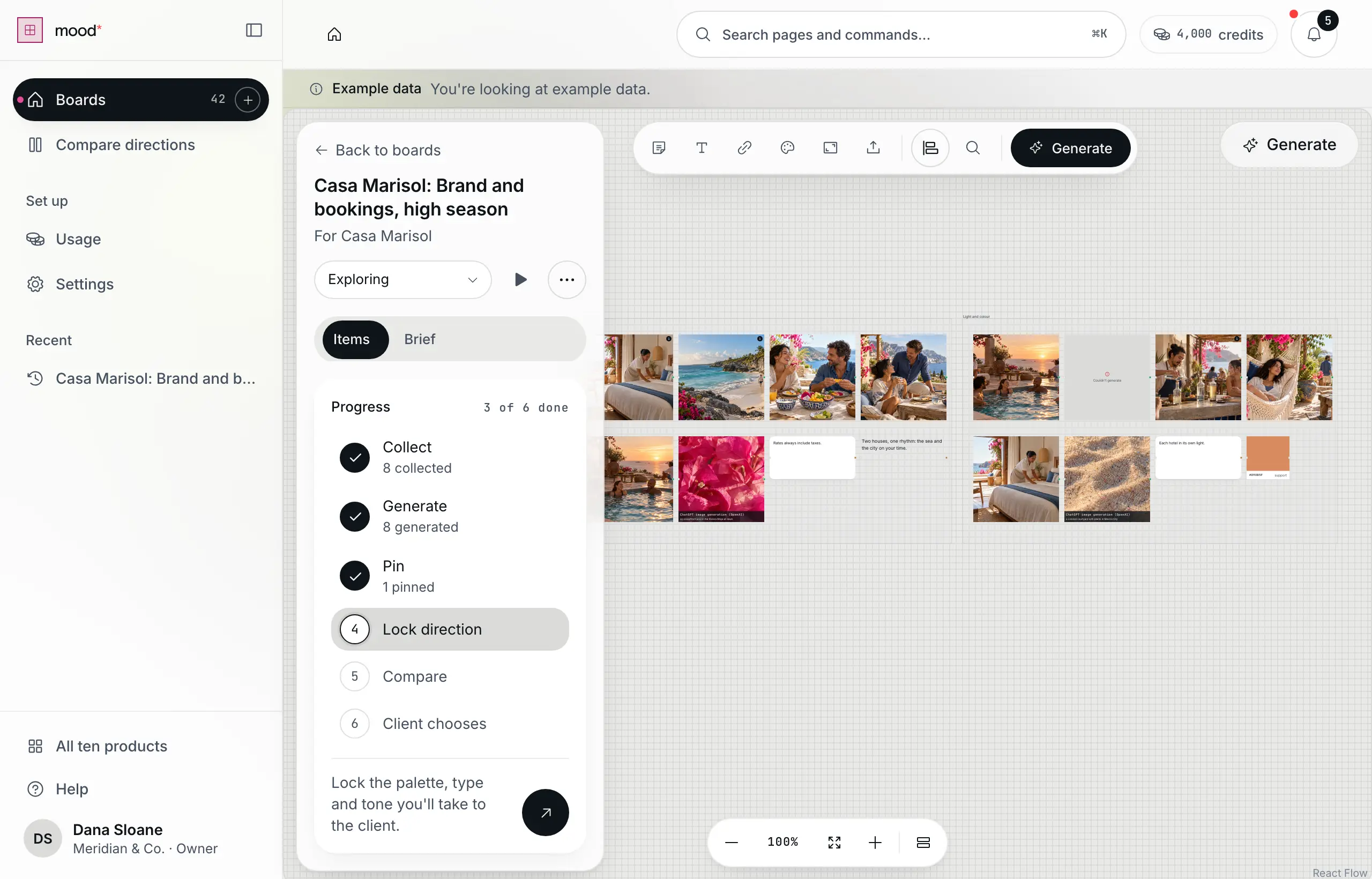Focus the search pages and commands field
The height and width of the screenshot is (879, 1372).
coord(900,34)
